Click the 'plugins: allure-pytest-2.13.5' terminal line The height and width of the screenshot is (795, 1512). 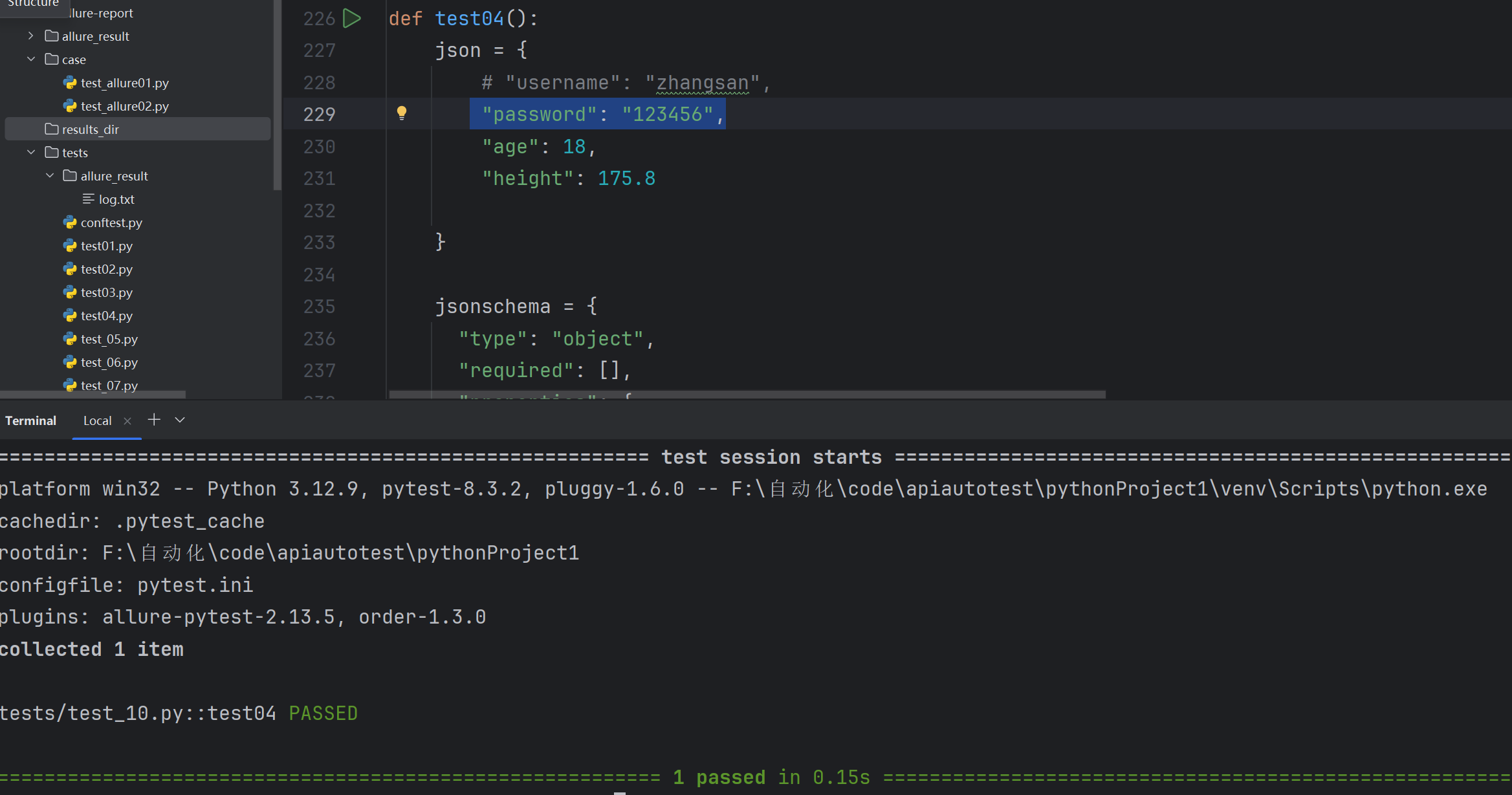click(243, 616)
